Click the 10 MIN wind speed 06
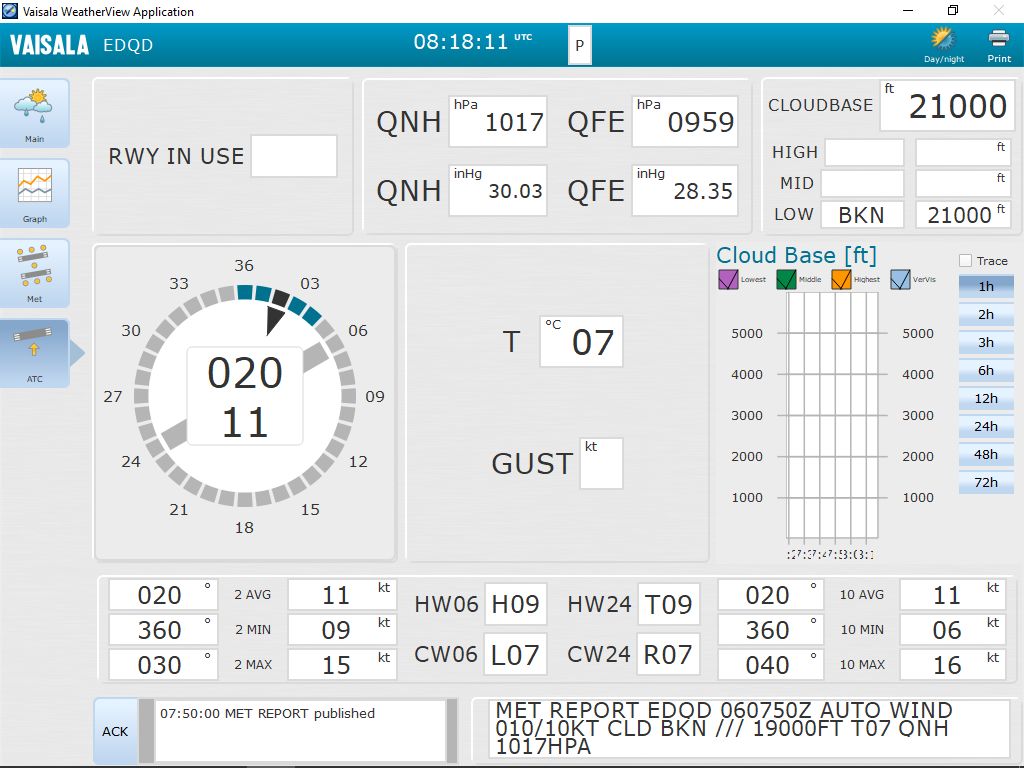 (x=953, y=630)
